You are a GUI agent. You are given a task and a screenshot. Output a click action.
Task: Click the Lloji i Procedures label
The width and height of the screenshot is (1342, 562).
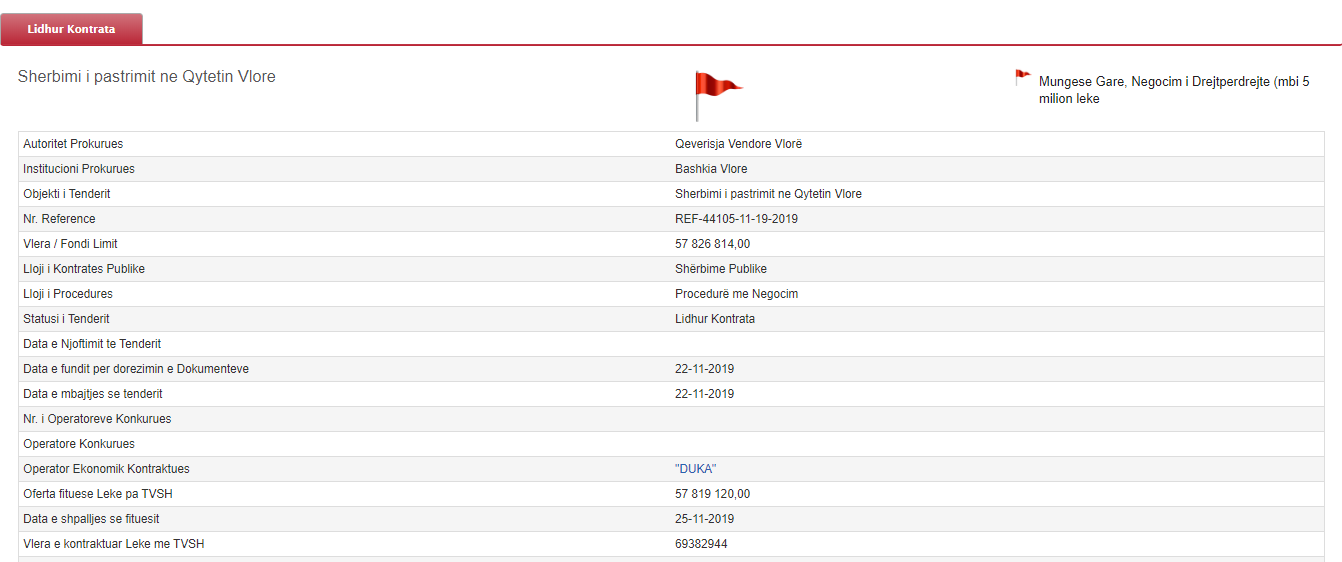click(x=68, y=294)
